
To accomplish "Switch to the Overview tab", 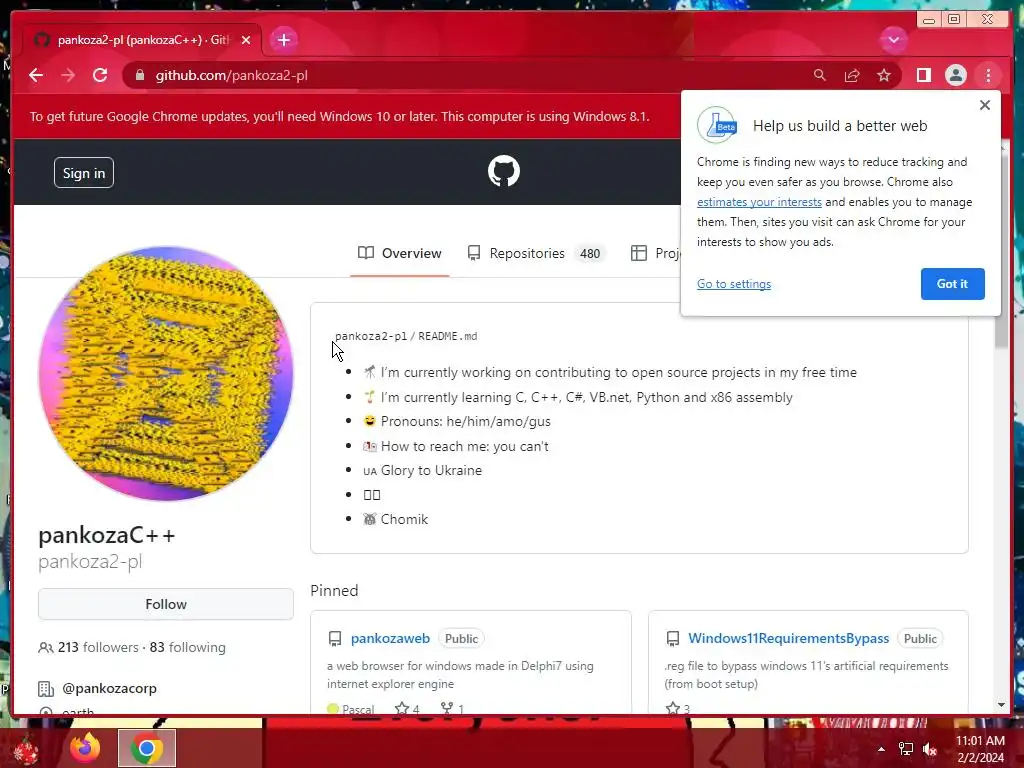I will point(400,253).
